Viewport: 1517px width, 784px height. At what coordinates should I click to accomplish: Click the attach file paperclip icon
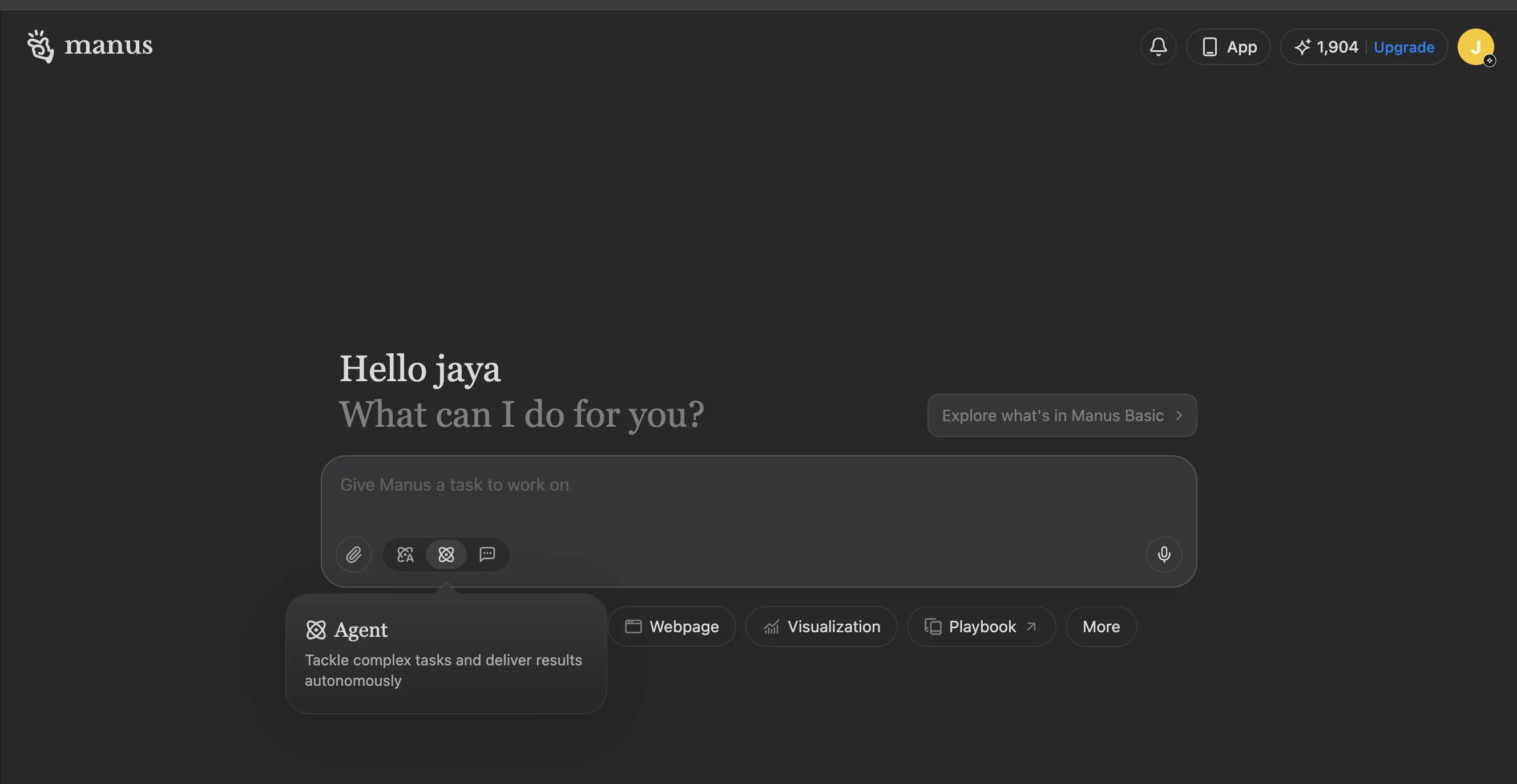click(353, 554)
